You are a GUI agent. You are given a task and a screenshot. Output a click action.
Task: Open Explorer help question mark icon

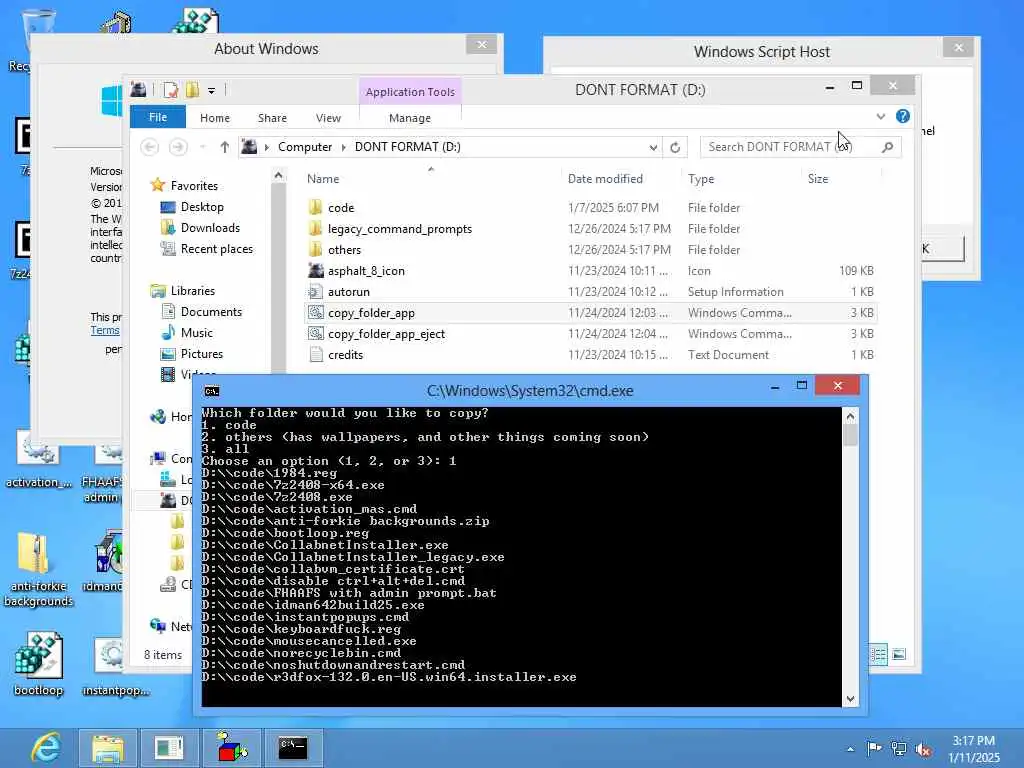coord(903,116)
